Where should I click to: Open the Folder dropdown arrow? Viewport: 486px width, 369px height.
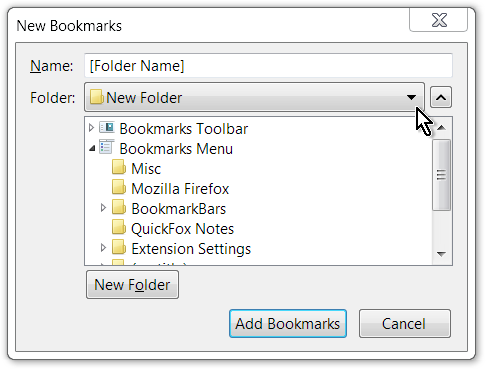pos(411,97)
